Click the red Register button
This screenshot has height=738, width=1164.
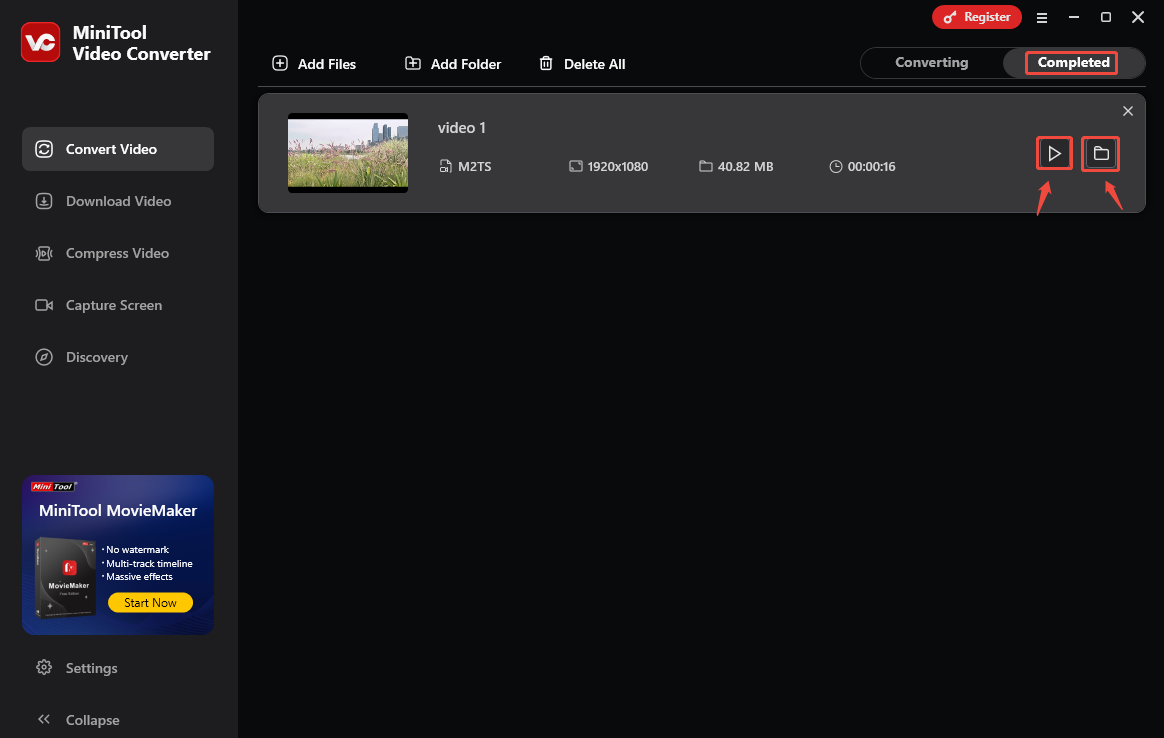(x=977, y=17)
